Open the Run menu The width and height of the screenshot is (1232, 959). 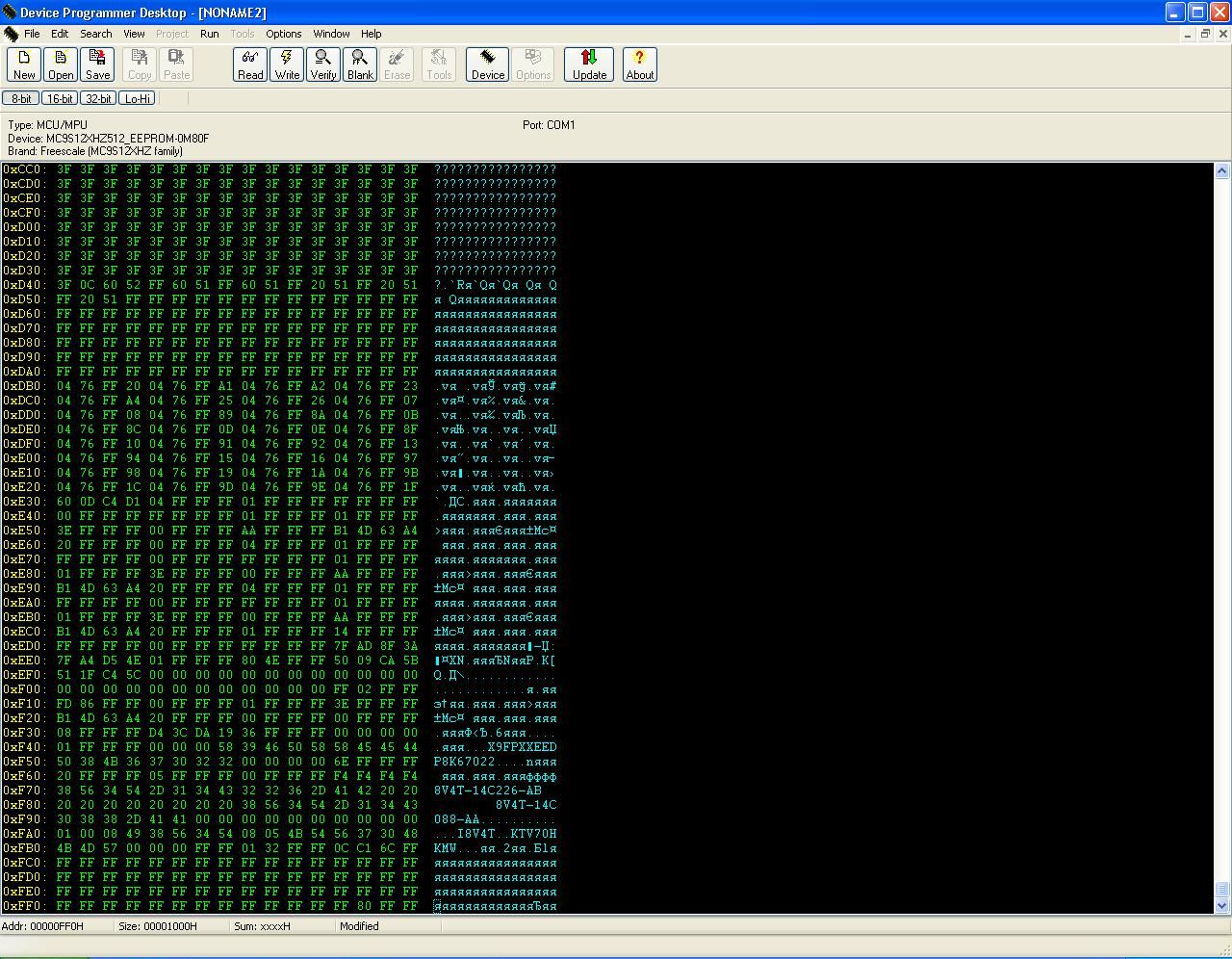coord(209,34)
